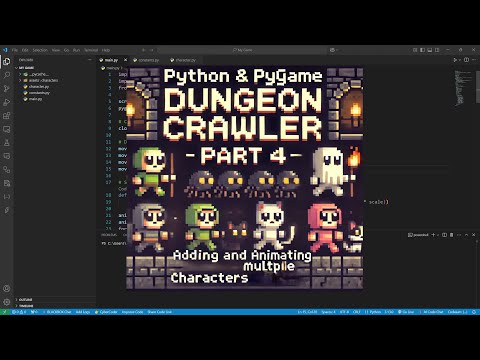This screenshot has height=360, width=480.
Task: Go forward with the navigation arrow
Action: point(152,50)
